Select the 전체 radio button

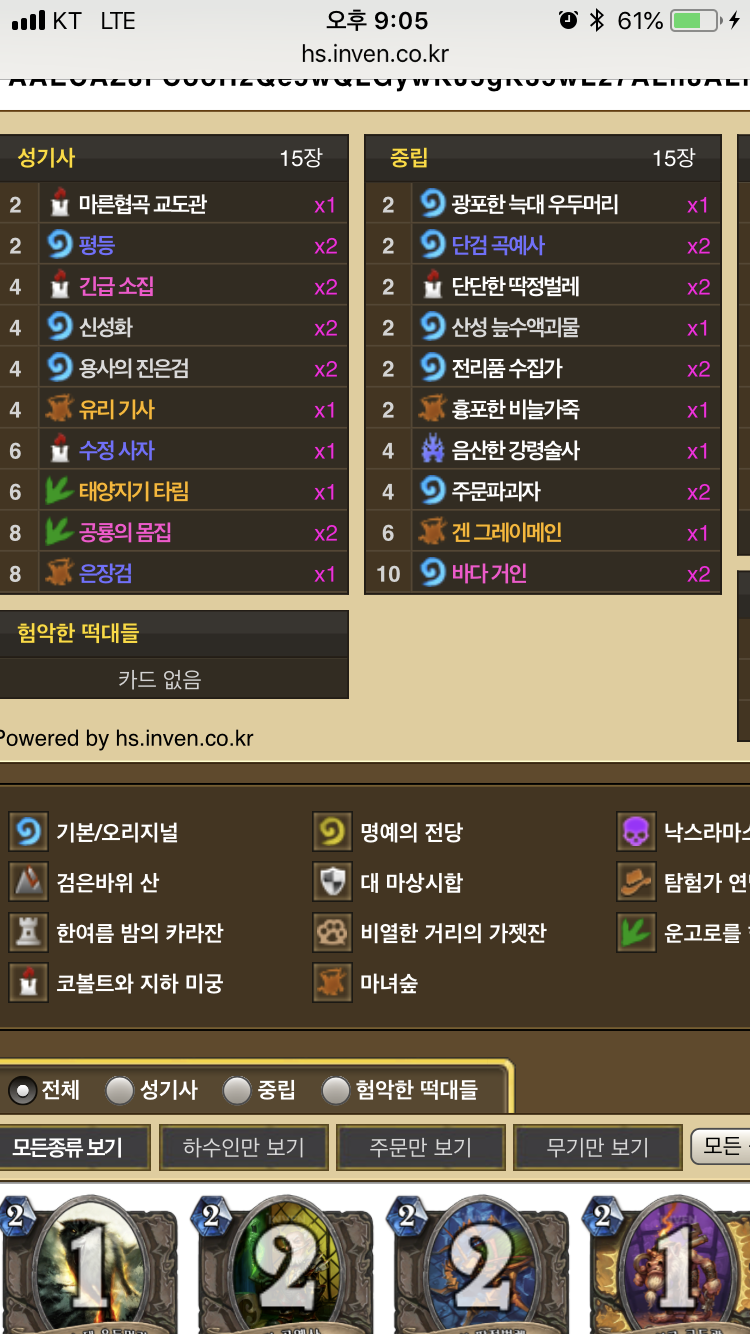point(22,1091)
